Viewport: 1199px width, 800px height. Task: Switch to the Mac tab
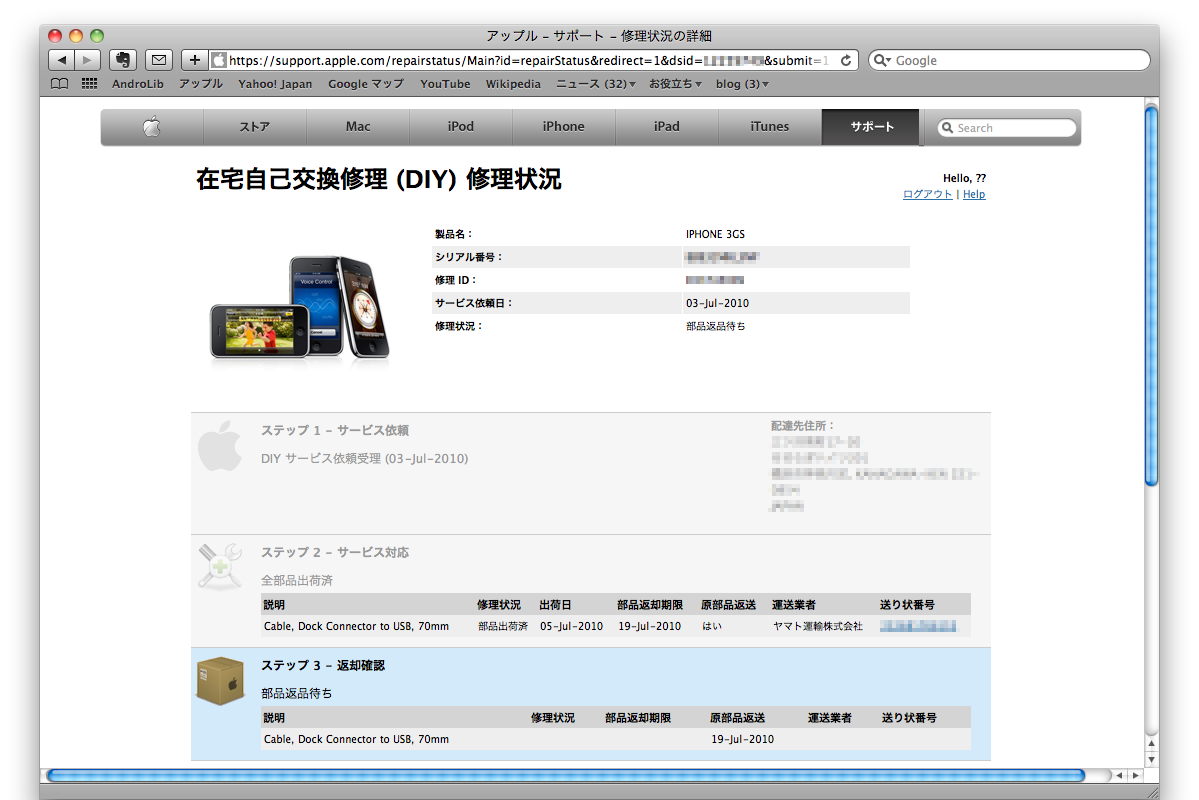point(358,127)
